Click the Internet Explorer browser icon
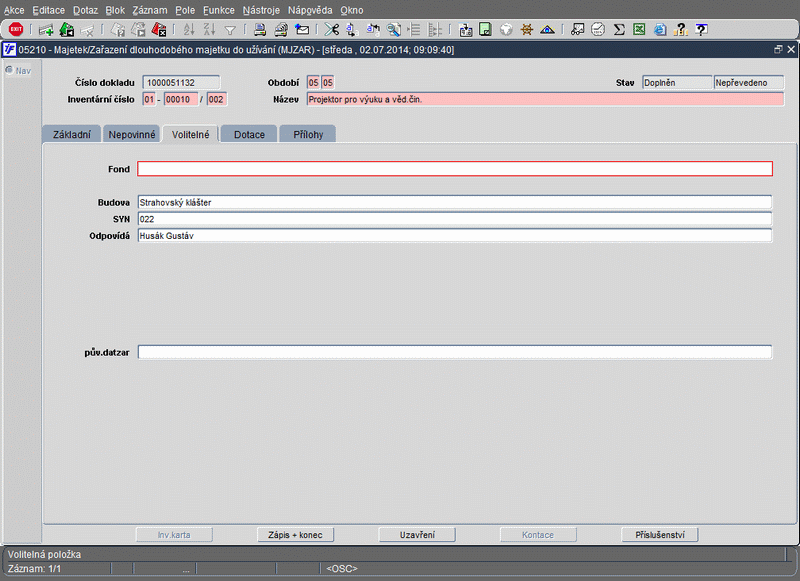Image resolution: width=800 pixels, height=581 pixels. pyautogui.click(x=660, y=30)
